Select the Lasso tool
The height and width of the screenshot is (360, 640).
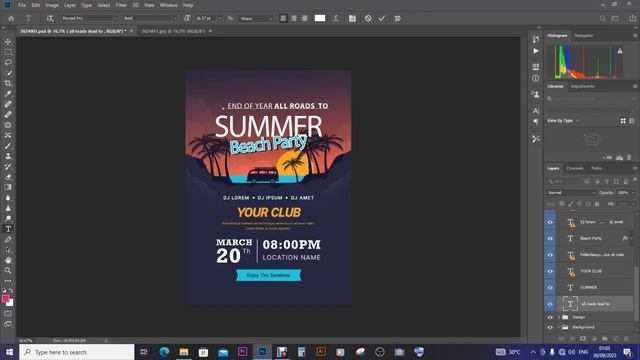click(x=8, y=62)
